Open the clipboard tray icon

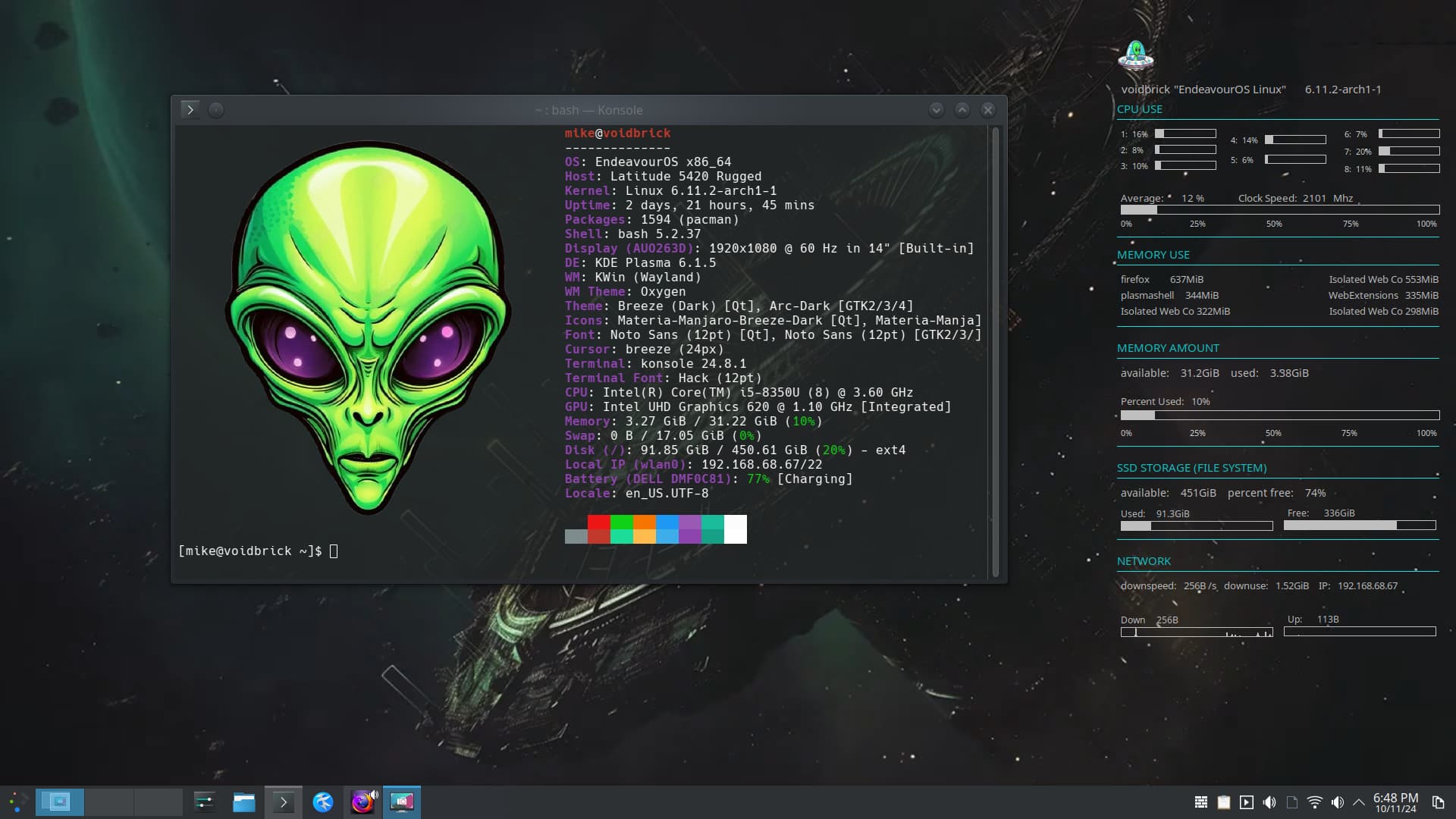[x=1224, y=802]
